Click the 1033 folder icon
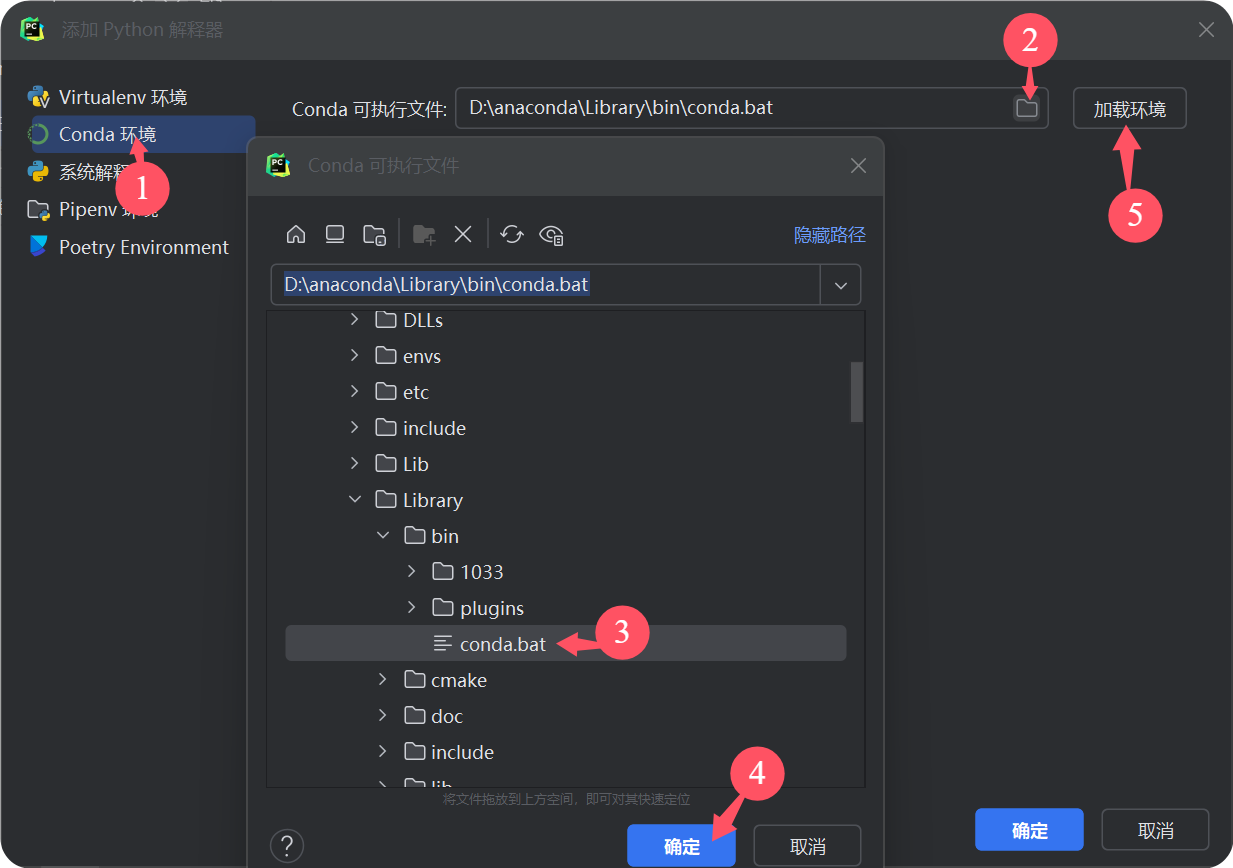 click(x=443, y=572)
